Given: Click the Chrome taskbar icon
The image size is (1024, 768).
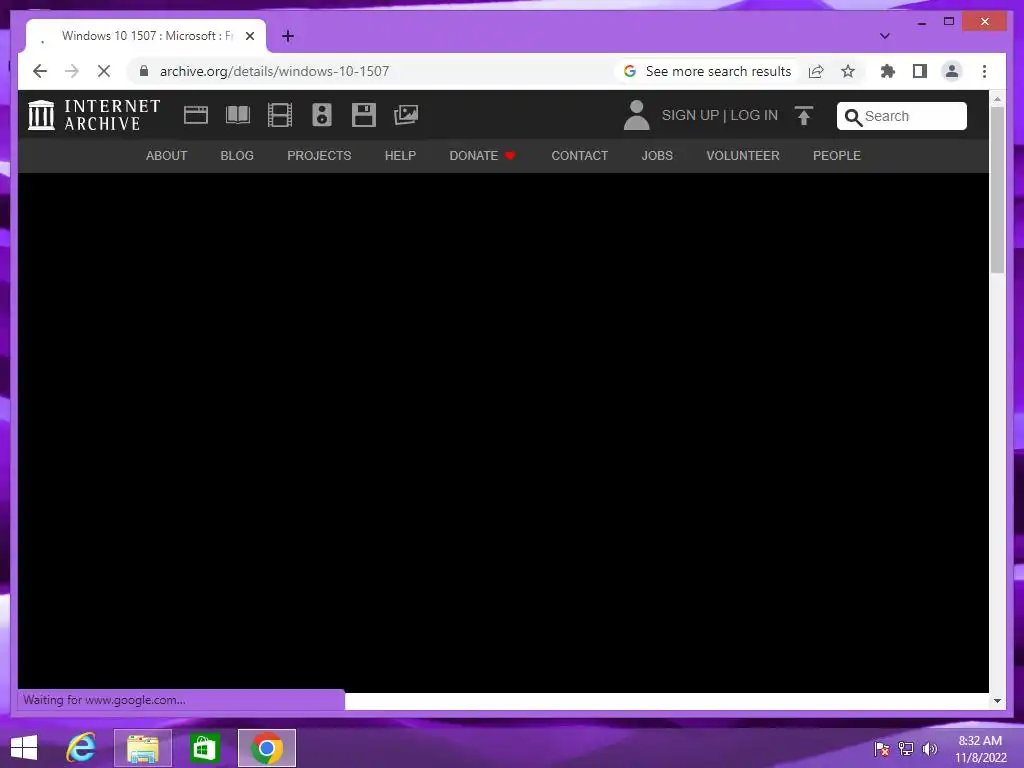Looking at the screenshot, I should point(267,748).
